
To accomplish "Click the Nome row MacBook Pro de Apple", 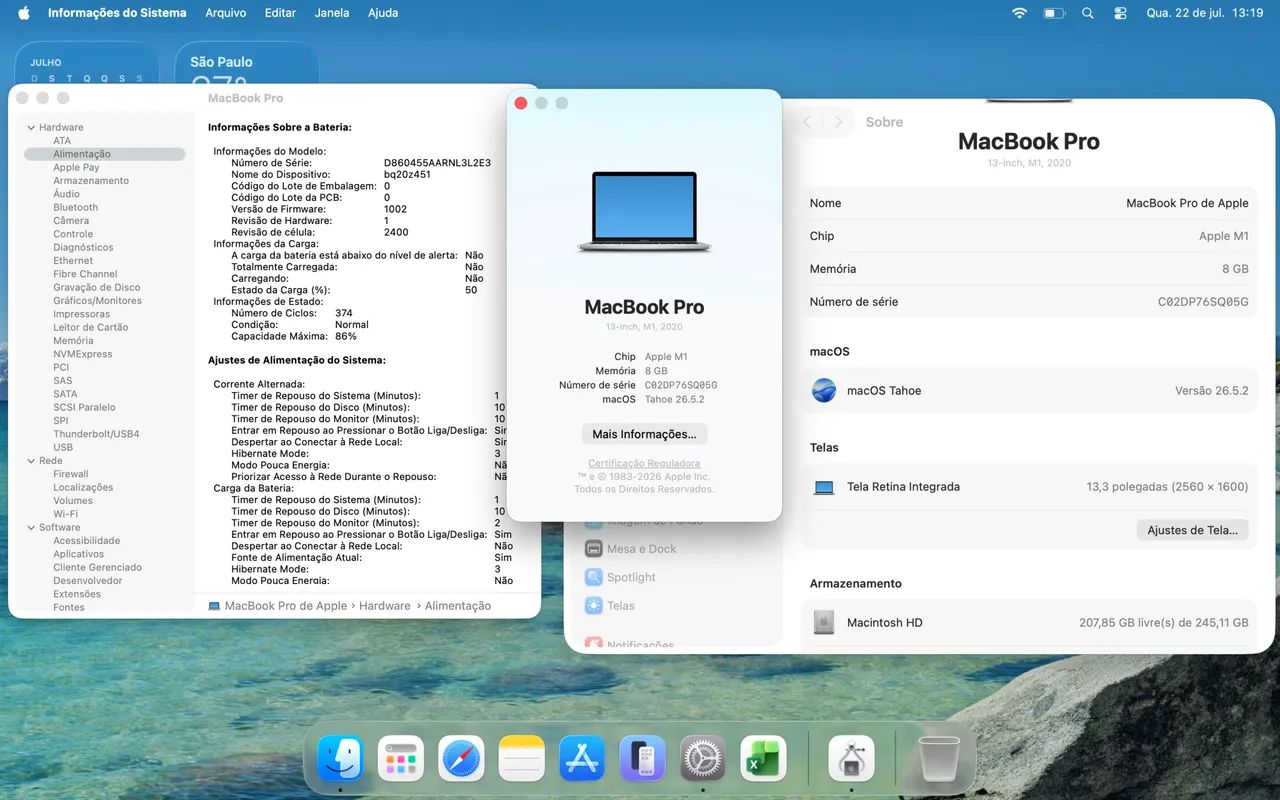I will (1029, 203).
